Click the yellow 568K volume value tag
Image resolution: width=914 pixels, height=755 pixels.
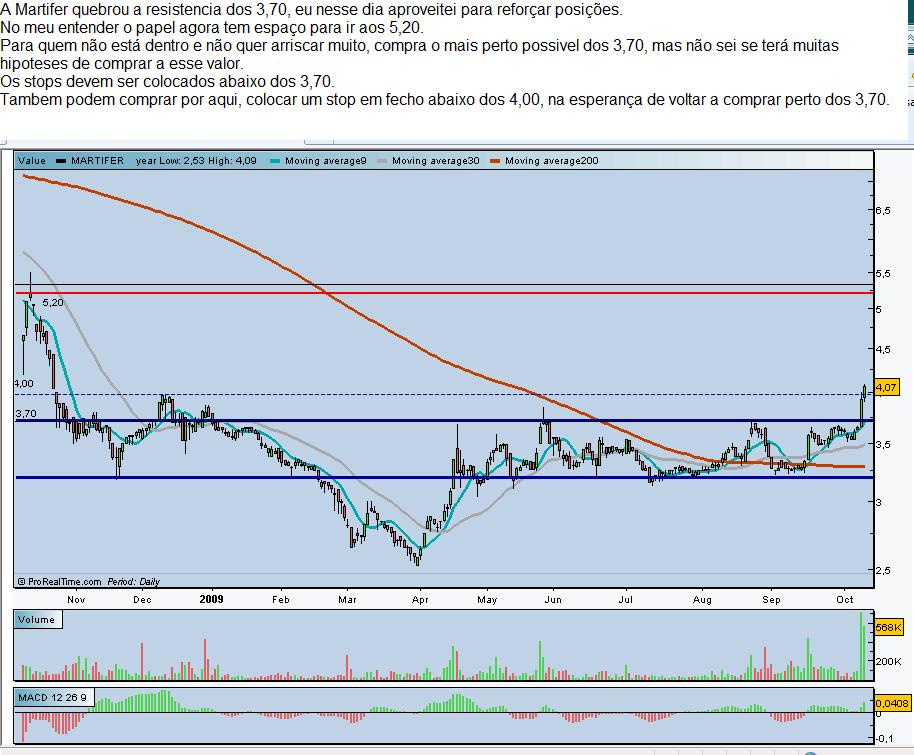(x=888, y=627)
